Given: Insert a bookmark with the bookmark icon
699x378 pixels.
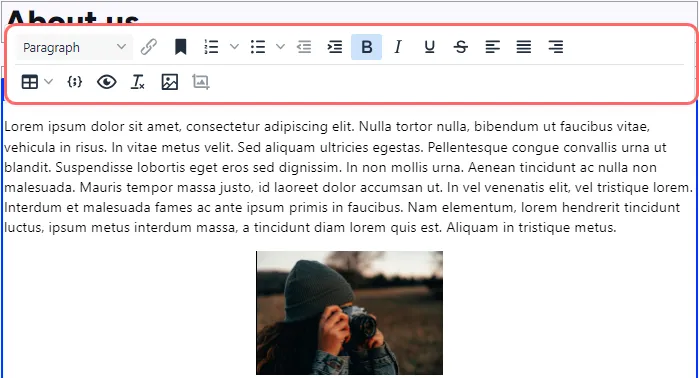Looking at the screenshot, I should tap(181, 47).
